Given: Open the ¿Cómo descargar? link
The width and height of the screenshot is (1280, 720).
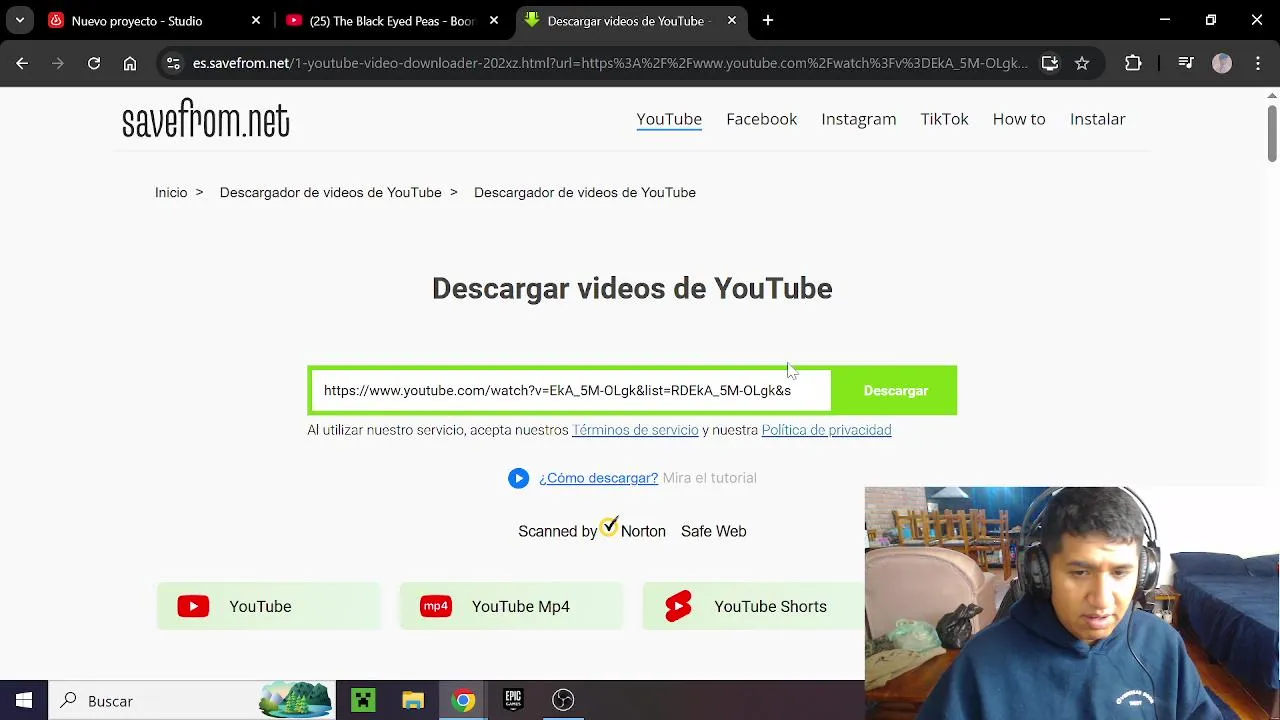Looking at the screenshot, I should pos(598,478).
